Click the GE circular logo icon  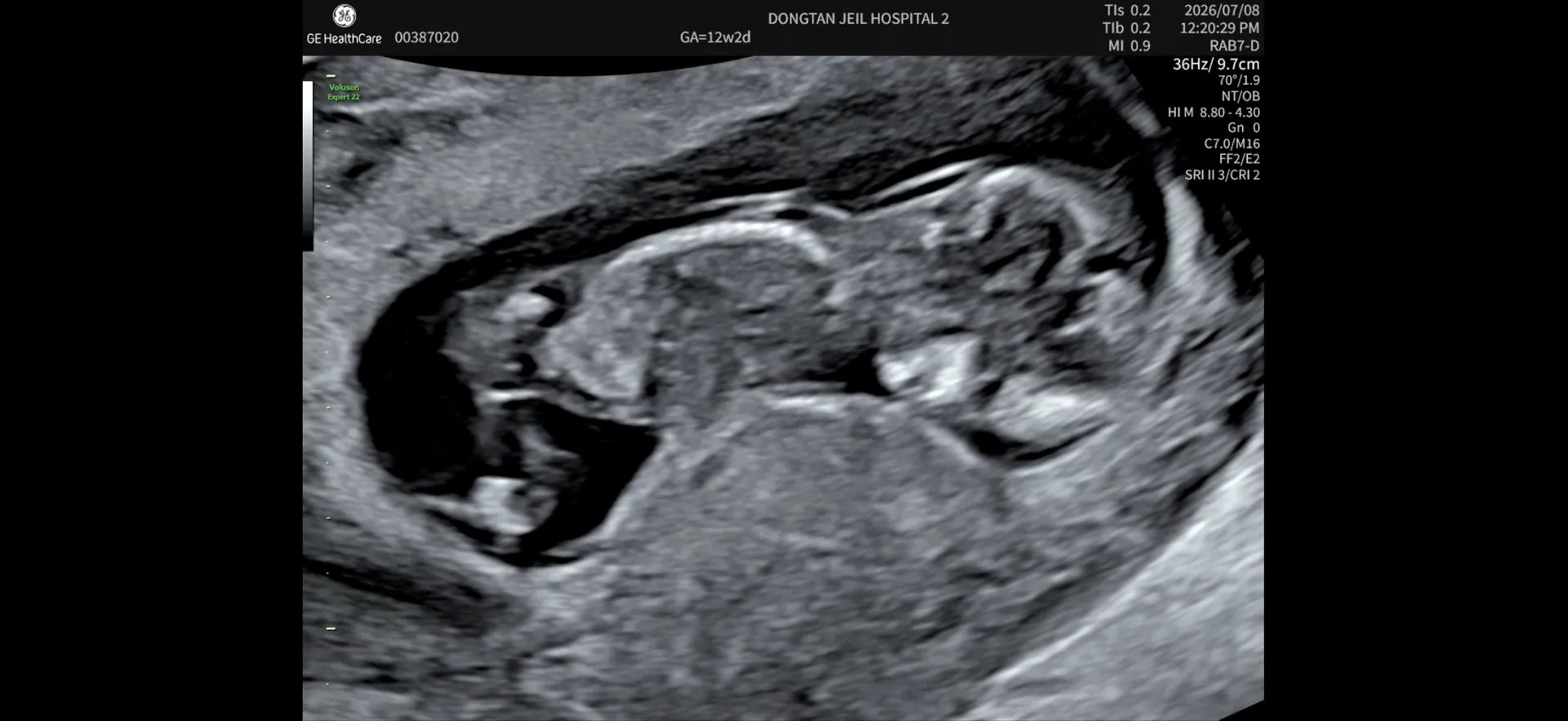[x=344, y=16]
